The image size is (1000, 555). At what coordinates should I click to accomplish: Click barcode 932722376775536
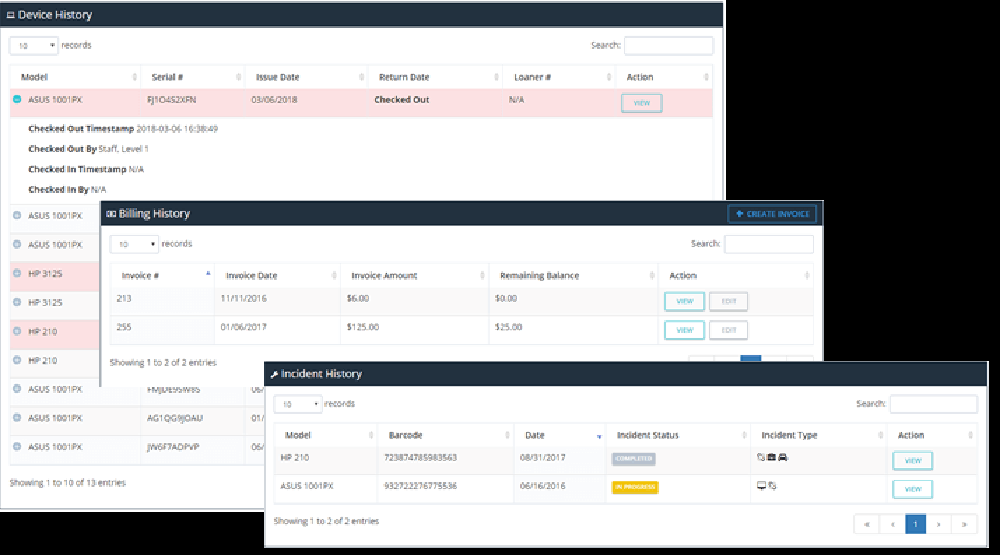coord(420,486)
